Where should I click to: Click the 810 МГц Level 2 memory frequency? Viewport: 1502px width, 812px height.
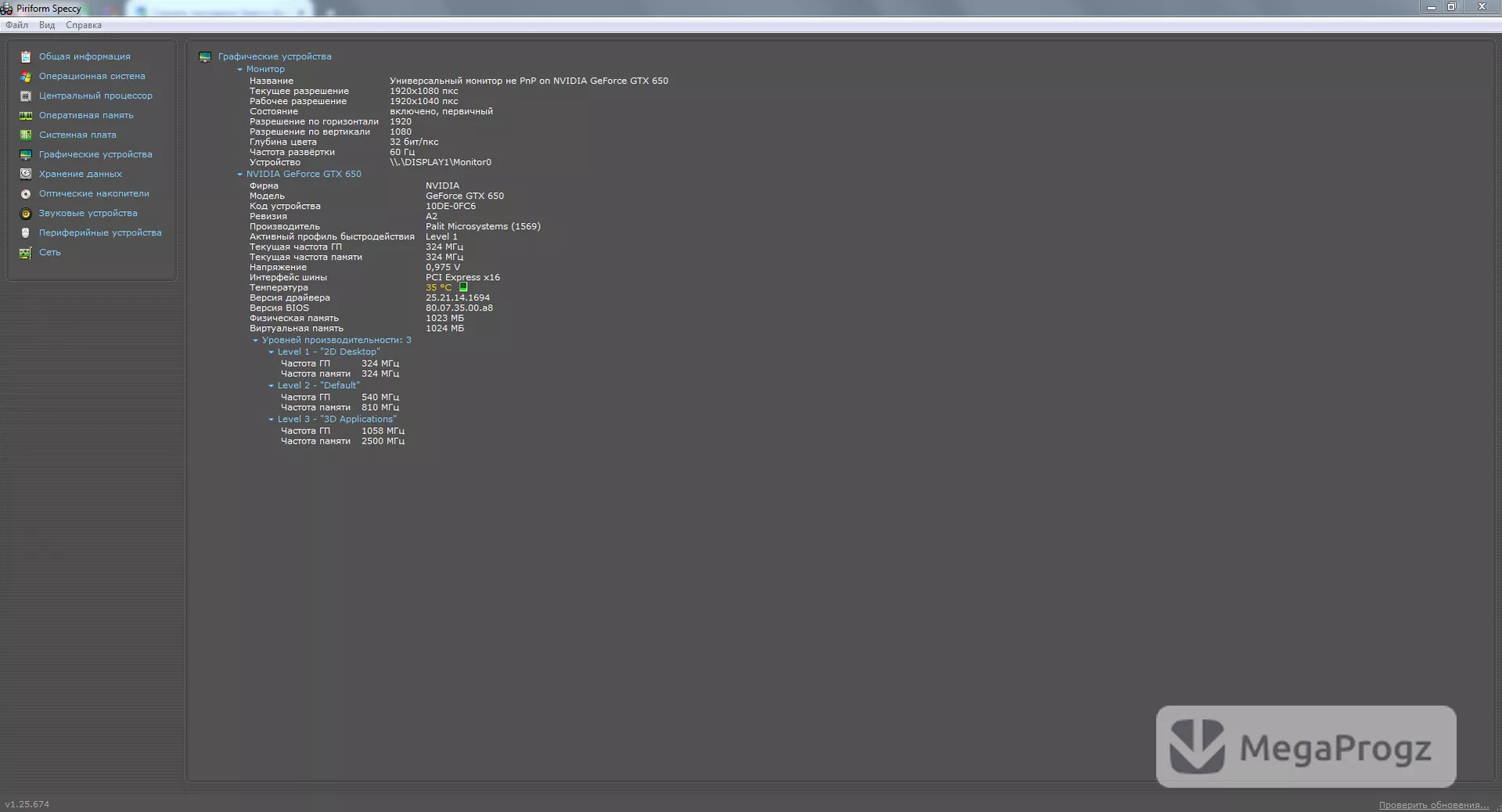(x=380, y=408)
